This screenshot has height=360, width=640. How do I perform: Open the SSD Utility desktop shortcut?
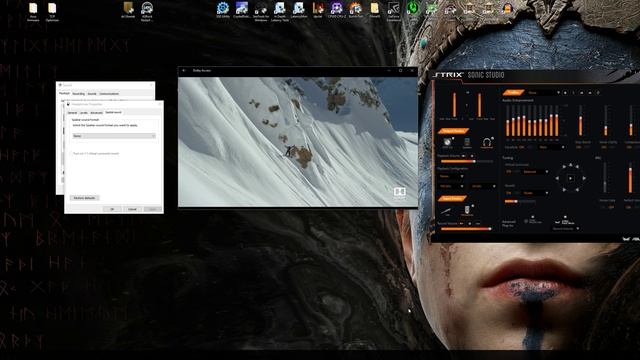tap(222, 10)
